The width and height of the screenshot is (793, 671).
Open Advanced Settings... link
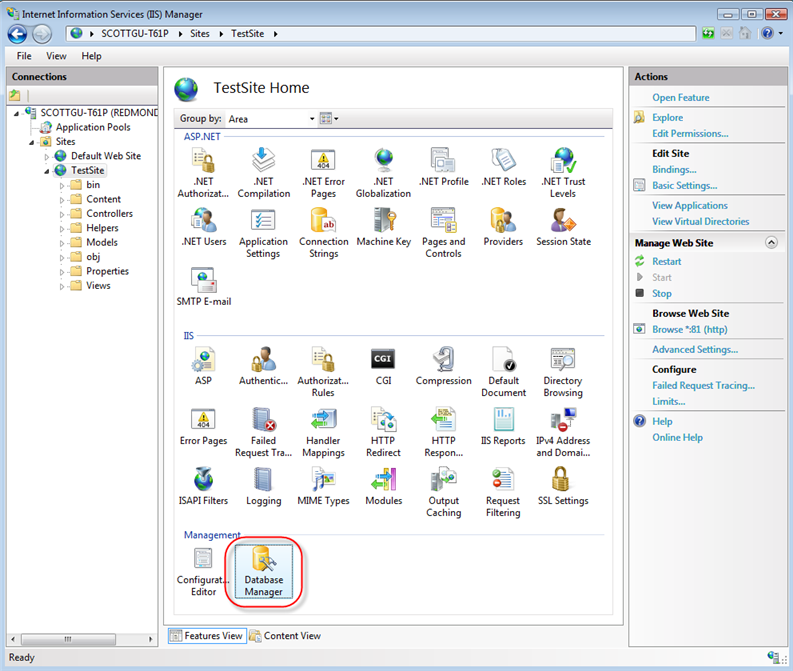(695, 349)
